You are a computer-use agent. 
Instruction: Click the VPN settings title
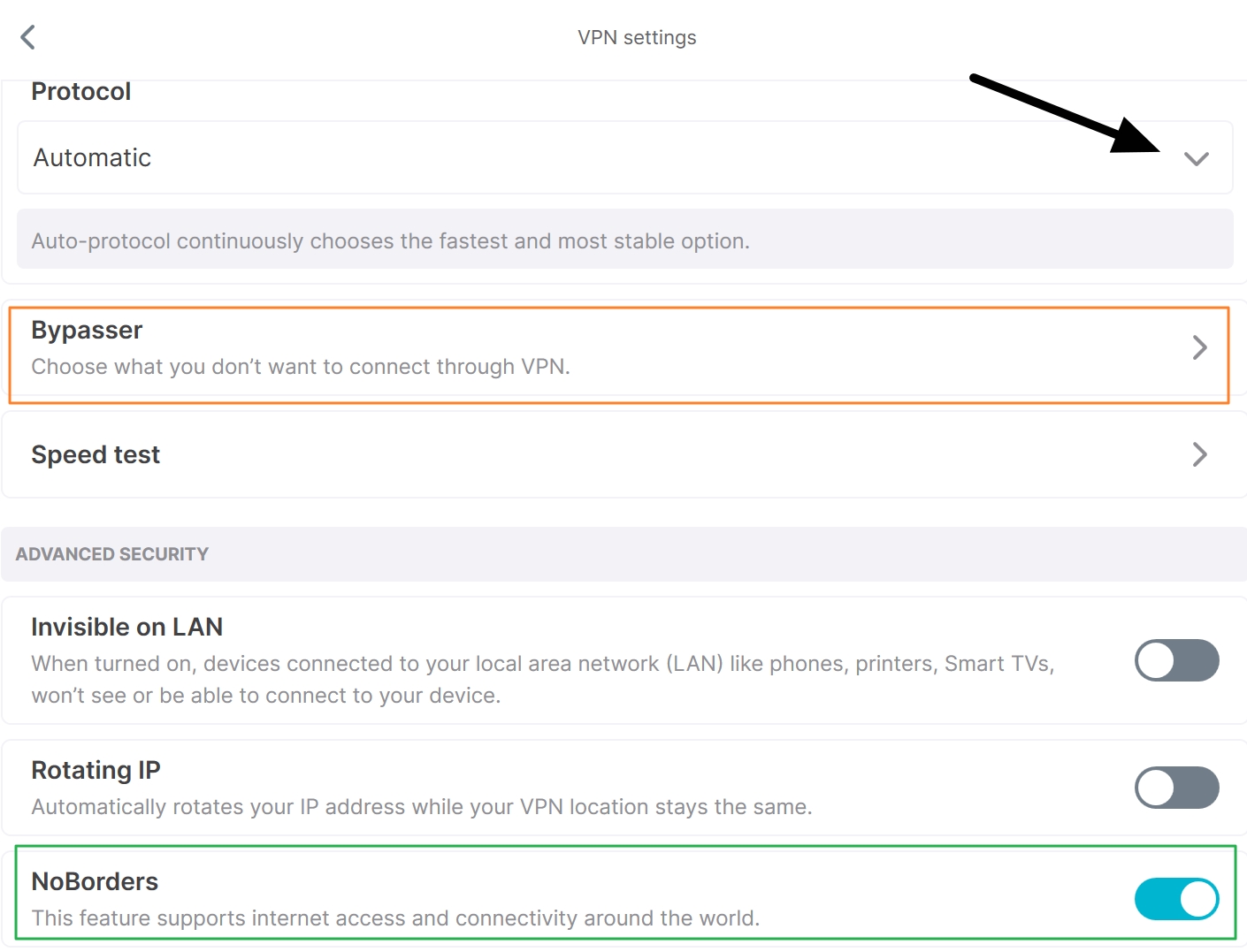tap(636, 37)
